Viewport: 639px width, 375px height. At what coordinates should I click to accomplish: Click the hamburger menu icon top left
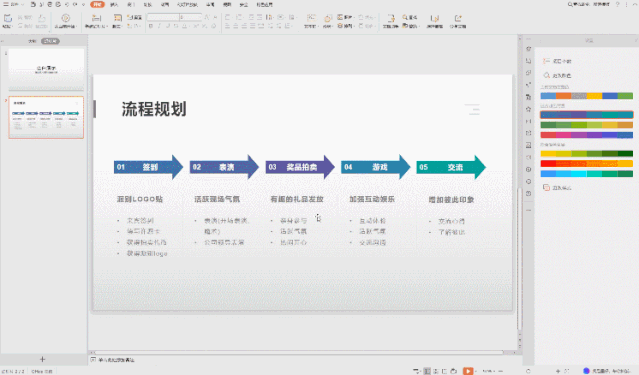pos(6,4)
